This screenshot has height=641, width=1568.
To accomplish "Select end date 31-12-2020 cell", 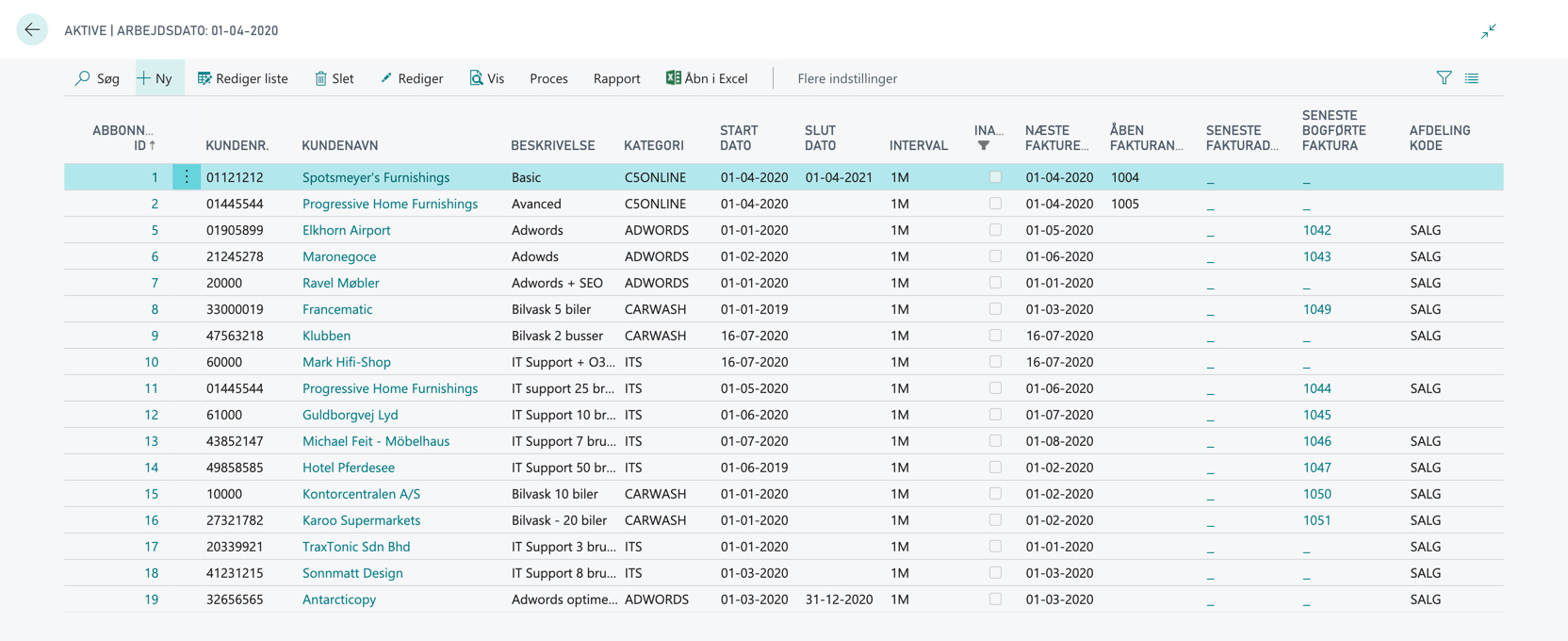I will coord(839,600).
